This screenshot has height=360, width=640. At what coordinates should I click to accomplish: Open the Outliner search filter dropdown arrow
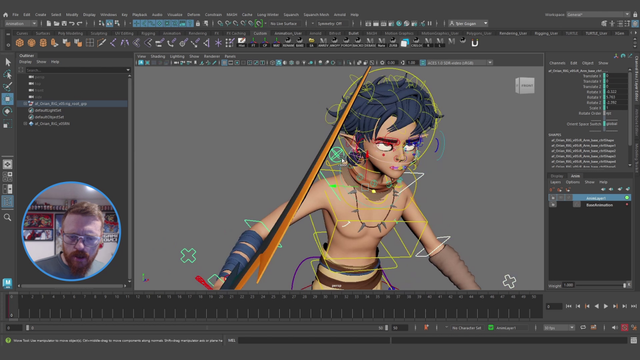click(x=128, y=70)
